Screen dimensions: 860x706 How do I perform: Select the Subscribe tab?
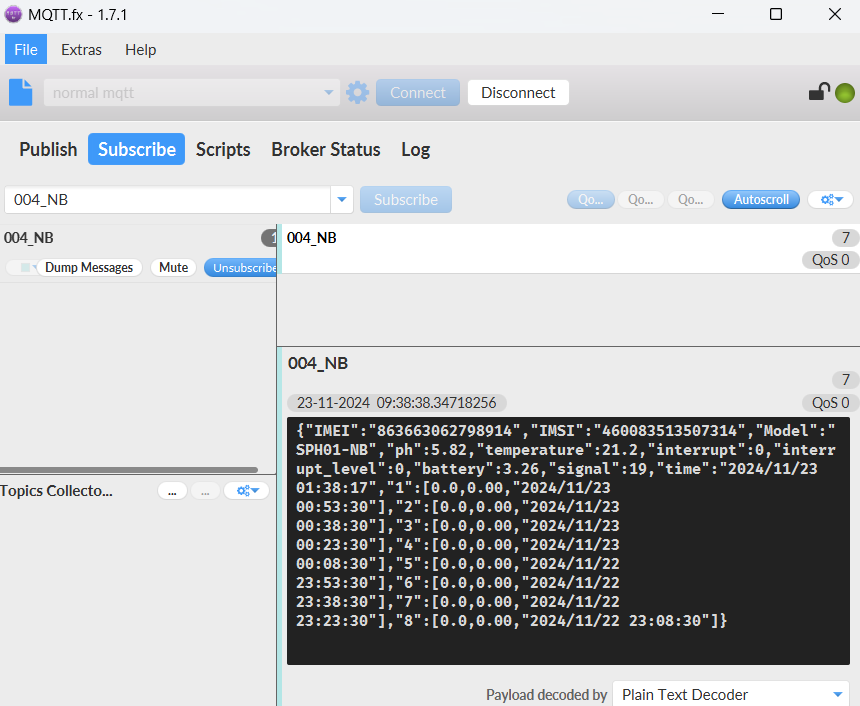[x=137, y=149]
